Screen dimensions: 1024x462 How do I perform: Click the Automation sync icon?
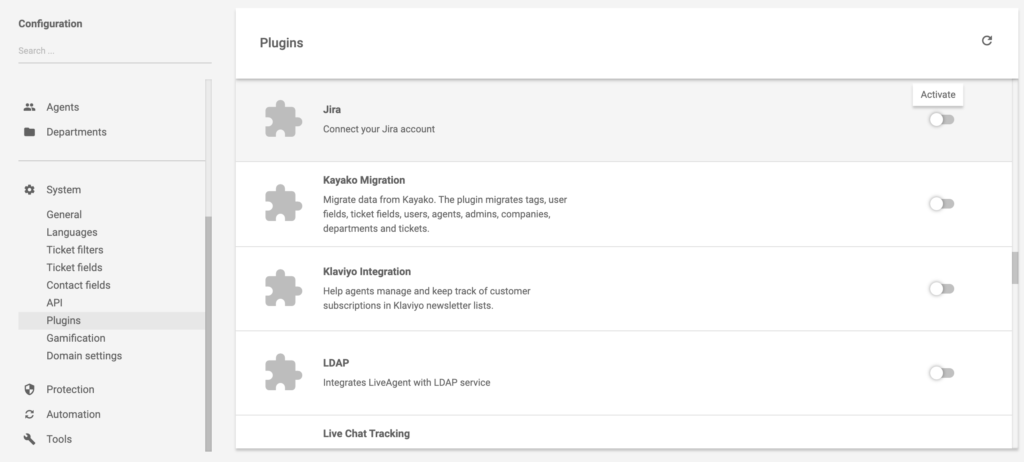click(29, 414)
